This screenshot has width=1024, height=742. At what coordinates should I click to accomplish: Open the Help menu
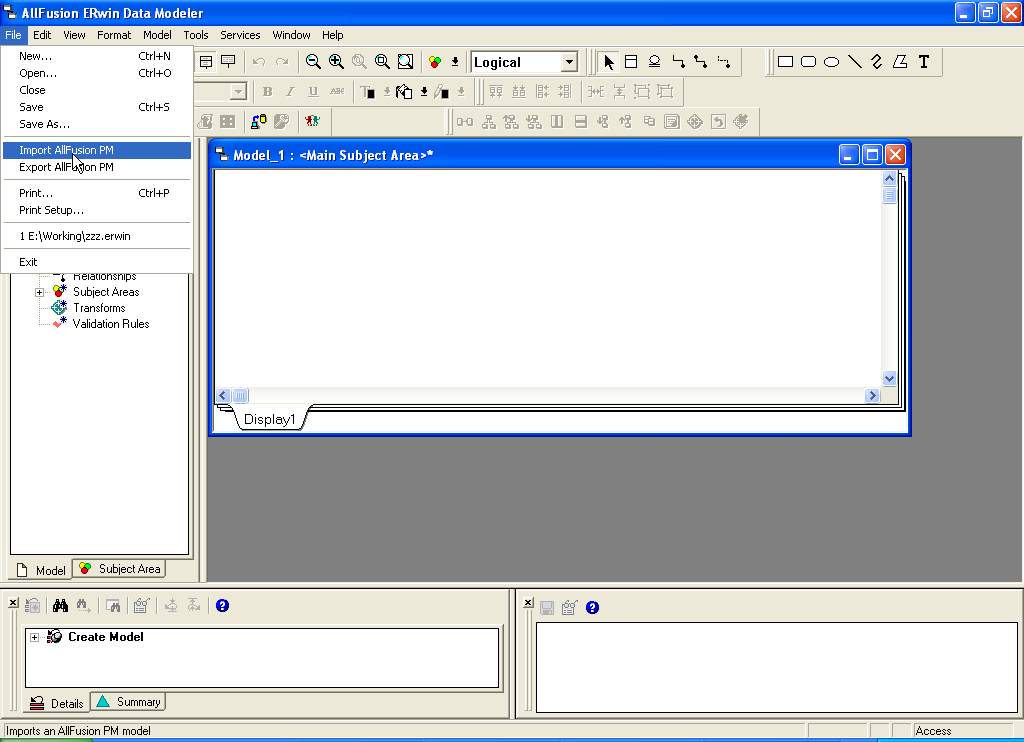click(332, 35)
